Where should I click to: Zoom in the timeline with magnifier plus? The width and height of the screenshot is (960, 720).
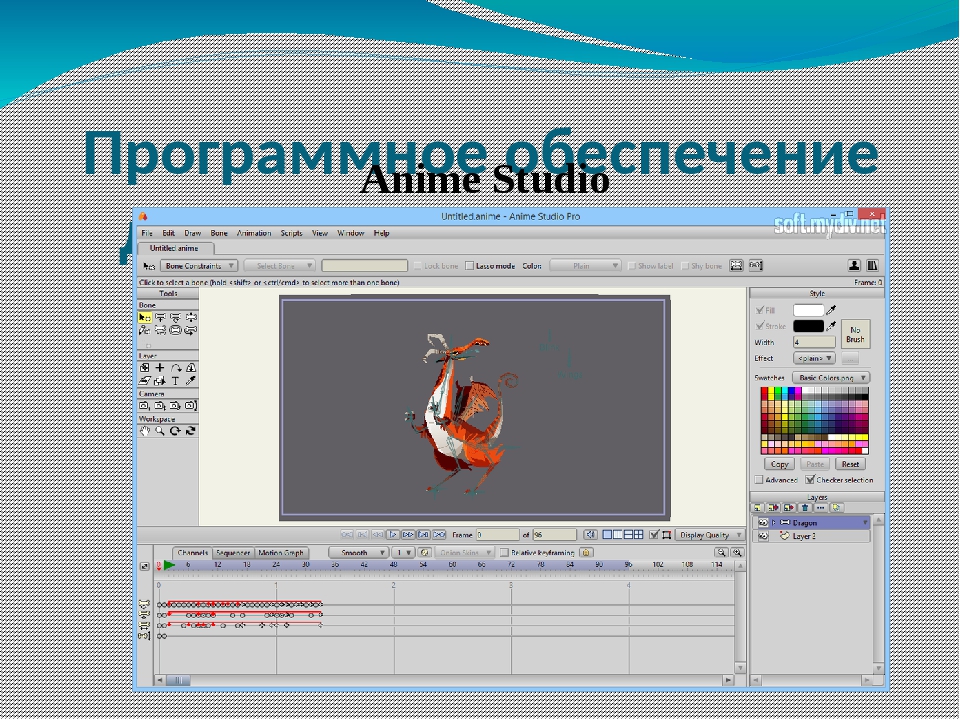click(x=737, y=552)
